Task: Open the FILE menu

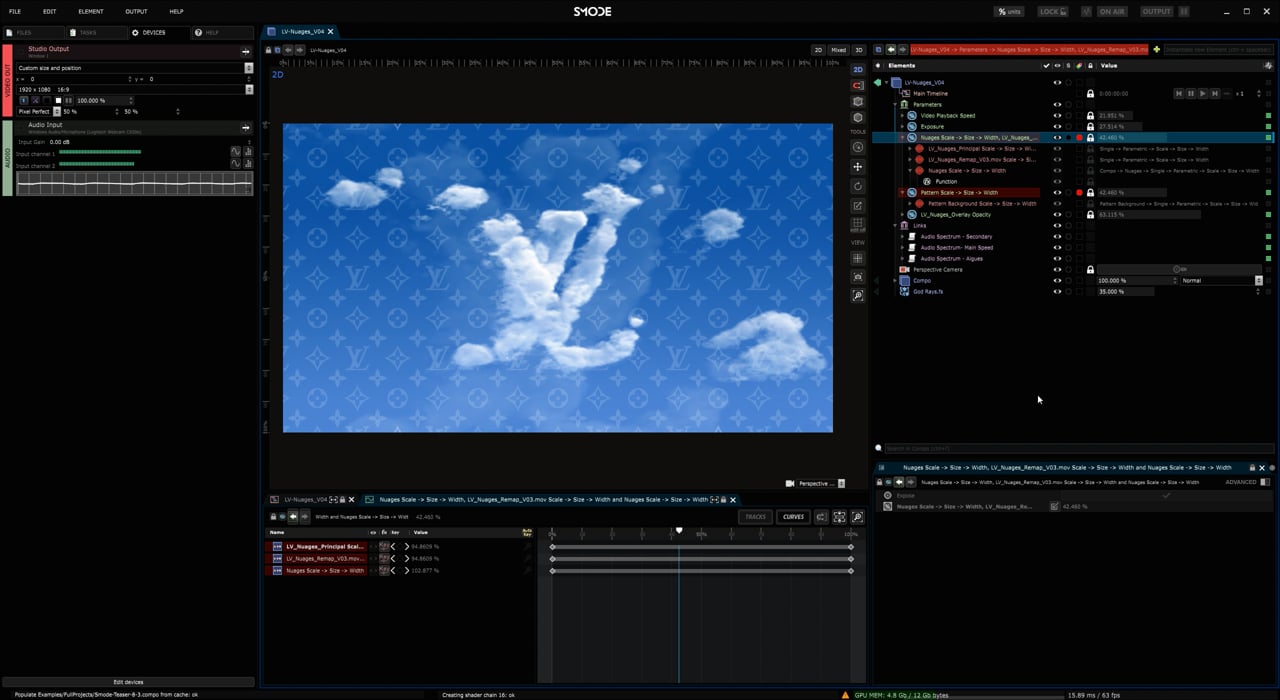Action: pyautogui.click(x=15, y=11)
